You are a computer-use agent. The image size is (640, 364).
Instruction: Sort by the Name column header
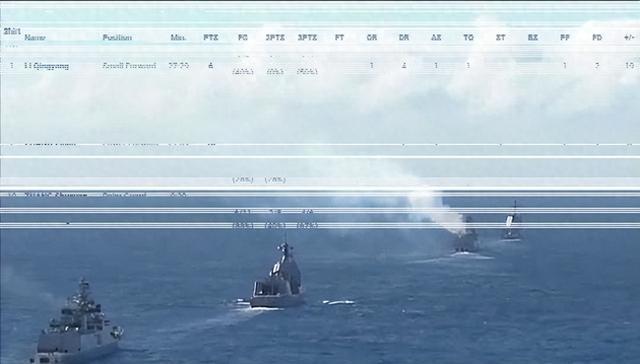35,38
